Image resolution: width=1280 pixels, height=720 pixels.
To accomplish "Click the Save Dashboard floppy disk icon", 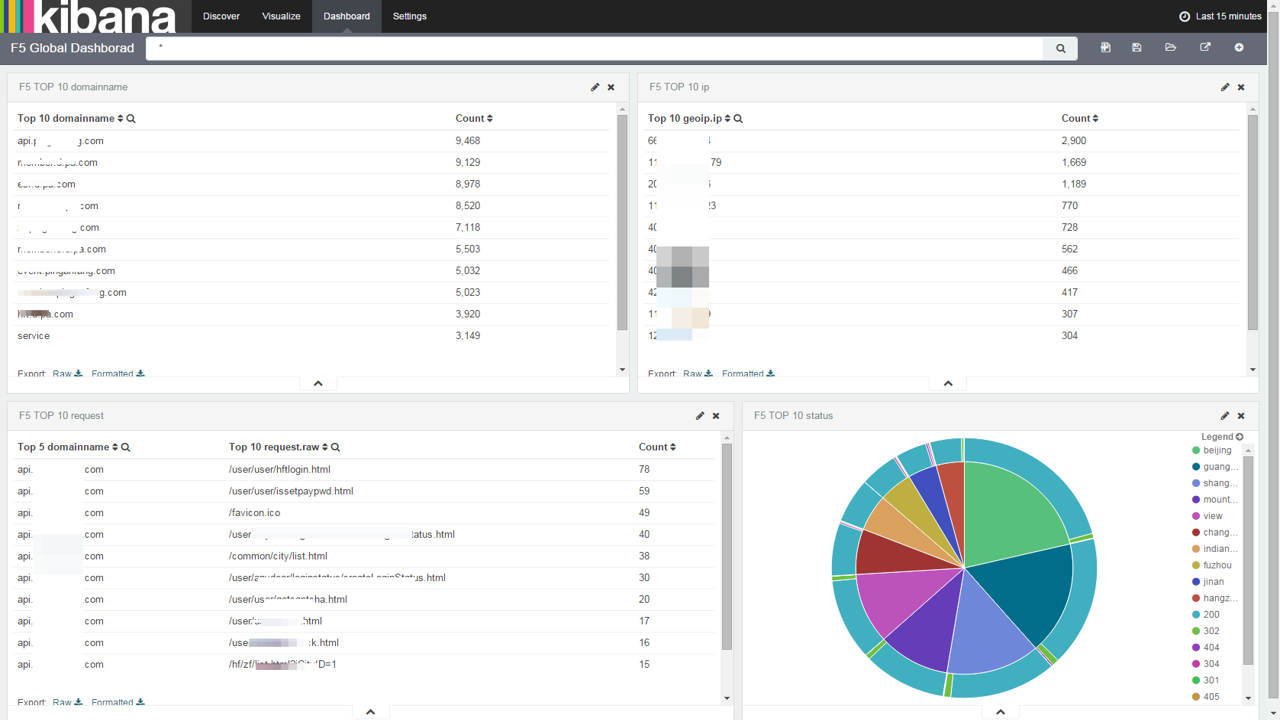I will click(x=1137, y=47).
